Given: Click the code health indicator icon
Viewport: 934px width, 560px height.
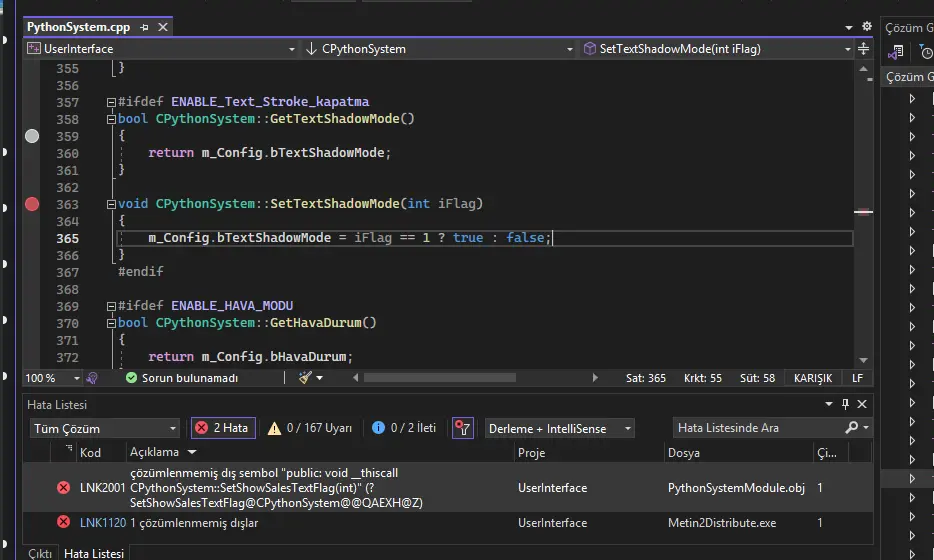Looking at the screenshot, I should pyautogui.click(x=92, y=378).
